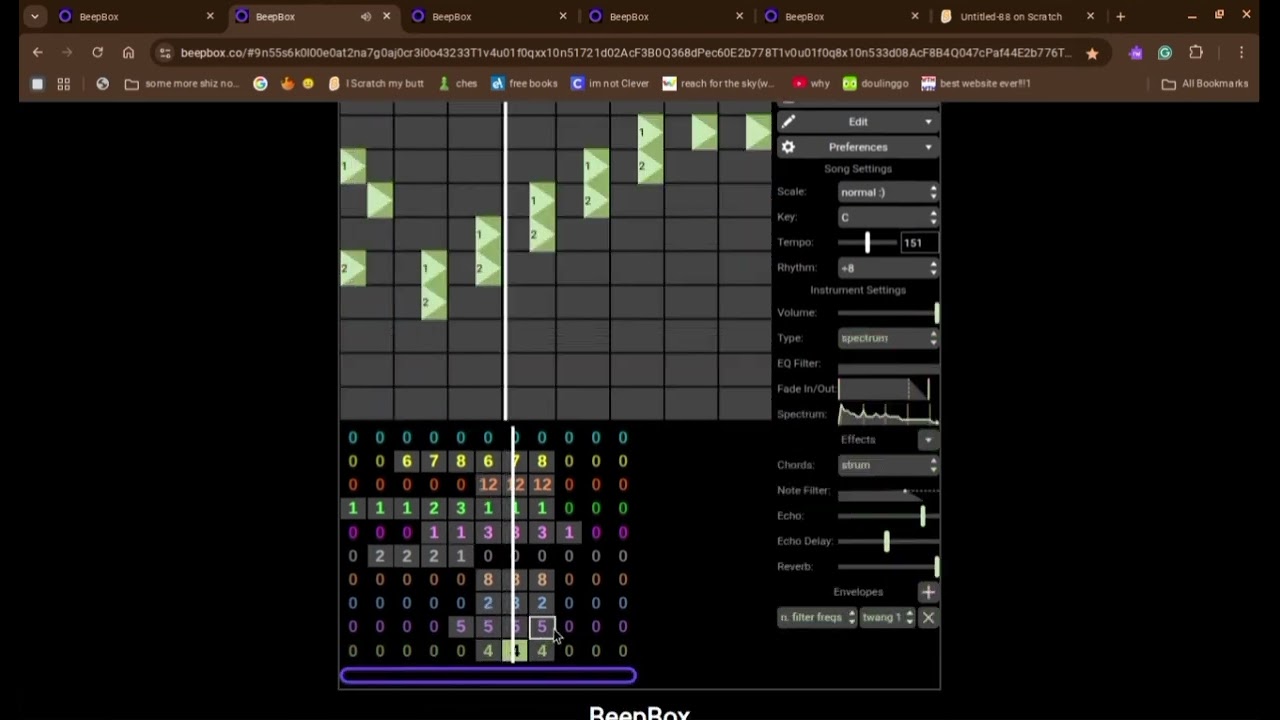Open a new browser tab
1280x720 pixels.
pyautogui.click(x=1120, y=16)
